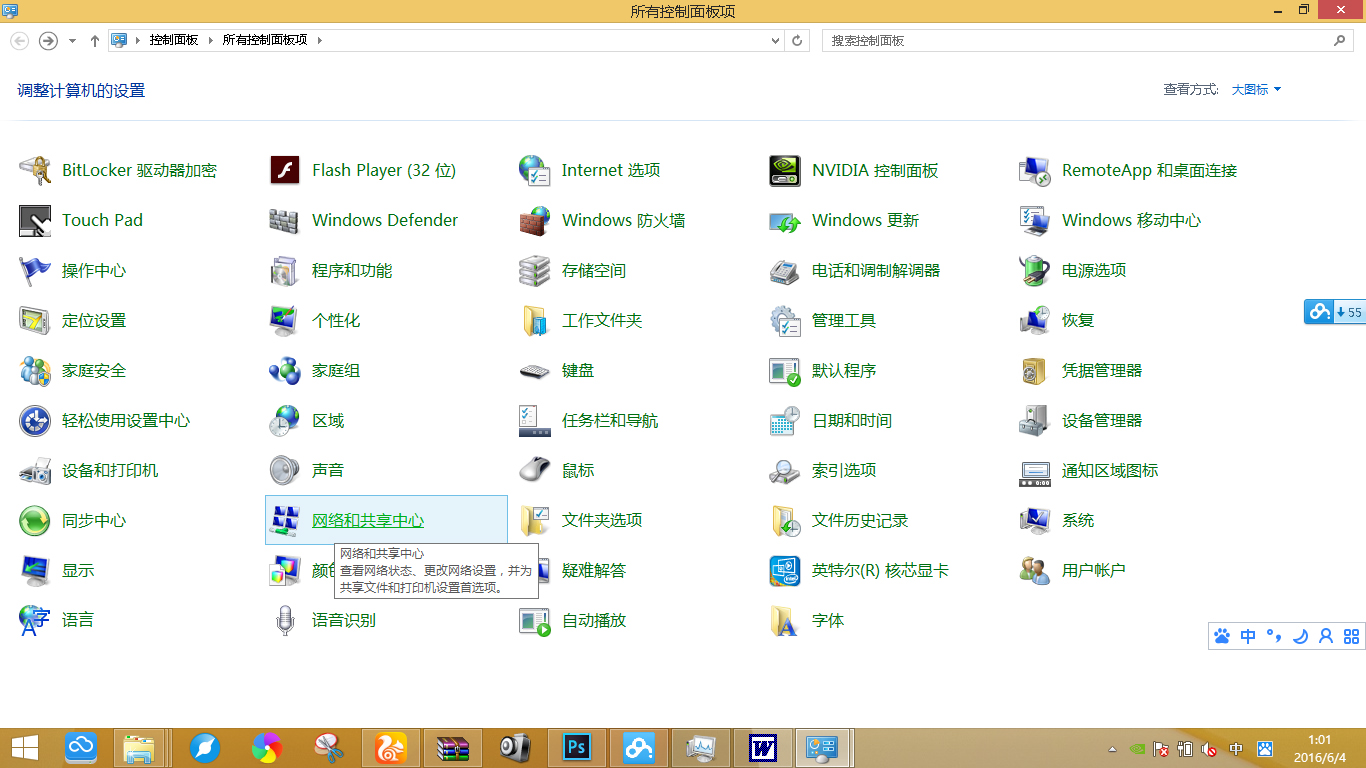Launch Photoshop from the taskbar

pos(576,747)
